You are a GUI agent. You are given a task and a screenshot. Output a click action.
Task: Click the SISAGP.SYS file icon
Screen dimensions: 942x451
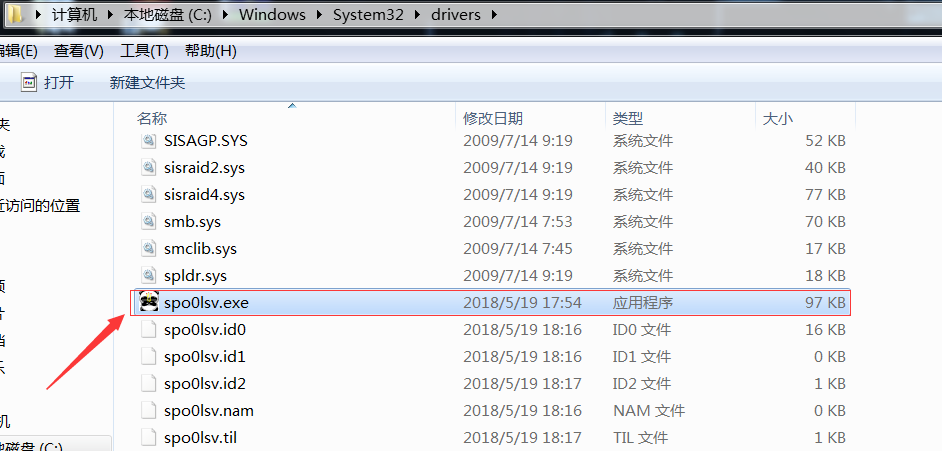coord(148,141)
